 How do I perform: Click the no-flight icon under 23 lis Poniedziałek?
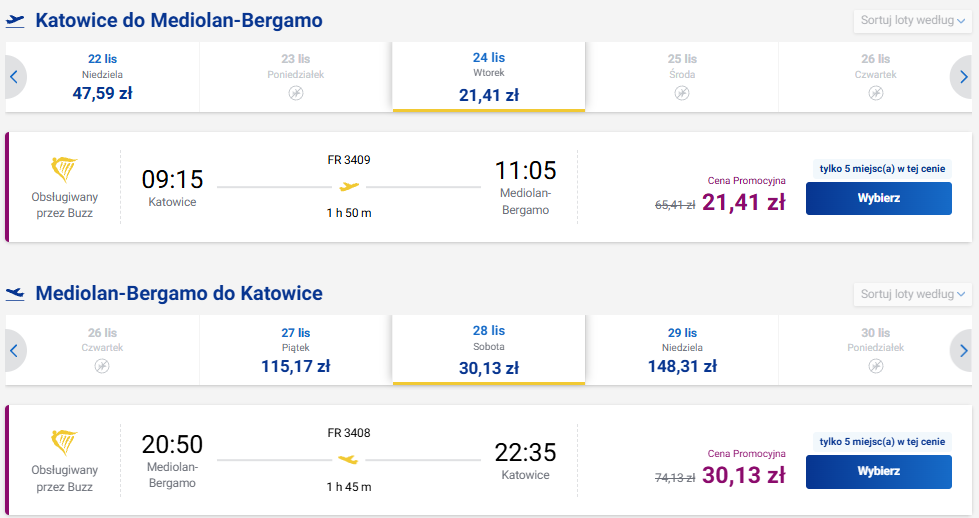pyautogui.click(x=296, y=93)
